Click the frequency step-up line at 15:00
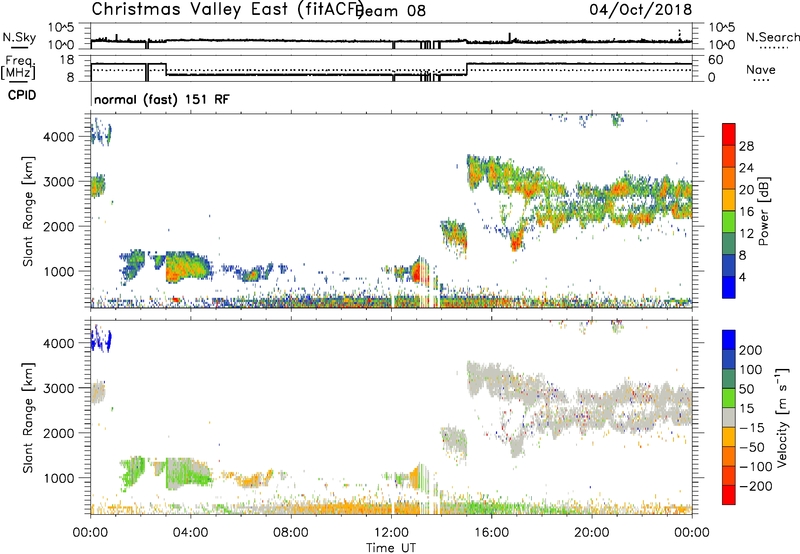800x554 pixels. click(467, 69)
